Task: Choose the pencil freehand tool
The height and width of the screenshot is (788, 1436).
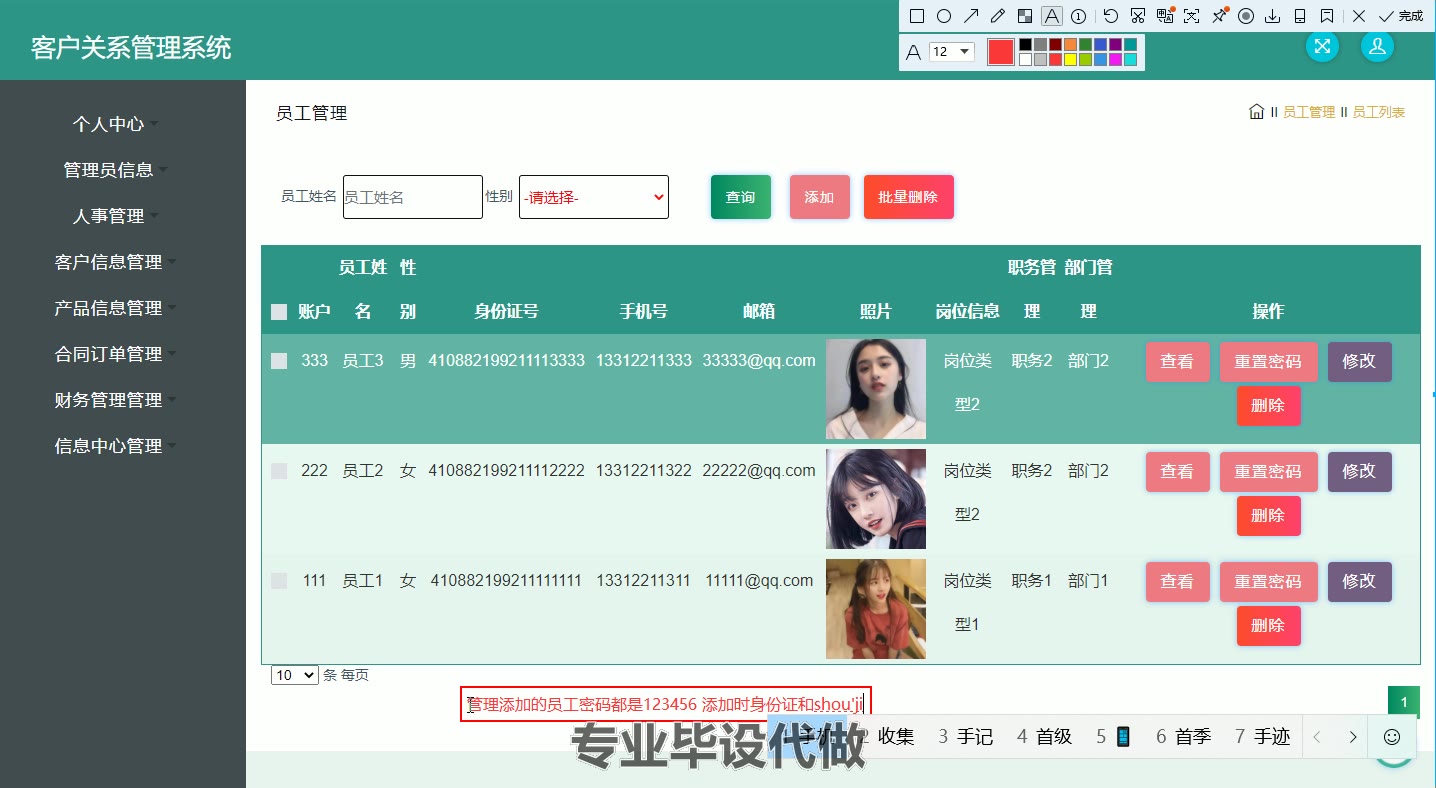Action: pos(997,16)
